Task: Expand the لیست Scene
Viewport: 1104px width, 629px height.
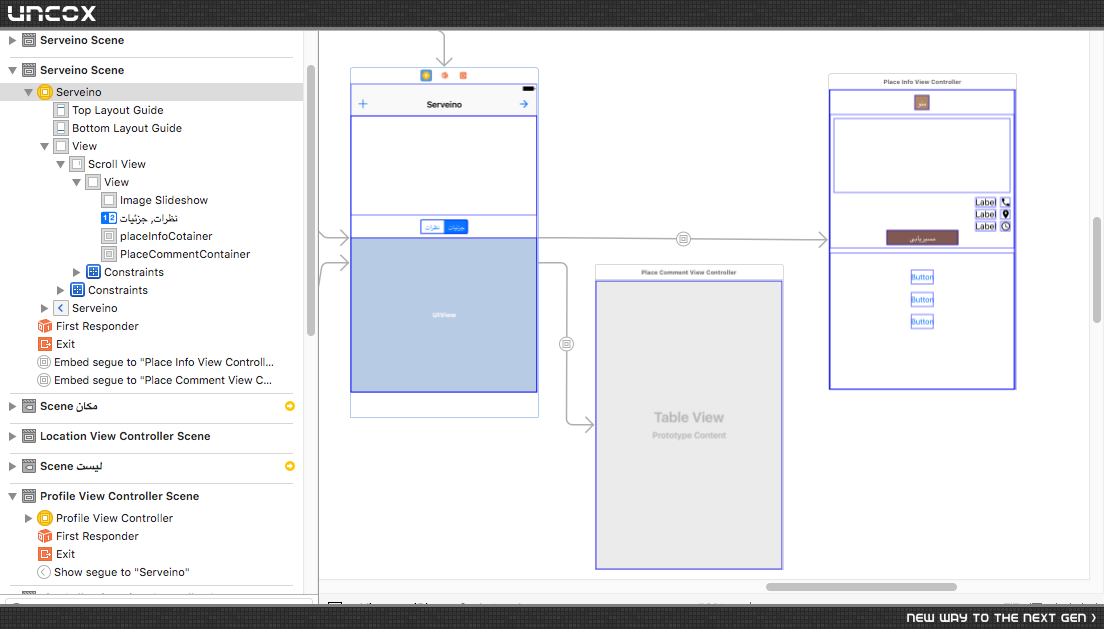Action: (x=12, y=466)
